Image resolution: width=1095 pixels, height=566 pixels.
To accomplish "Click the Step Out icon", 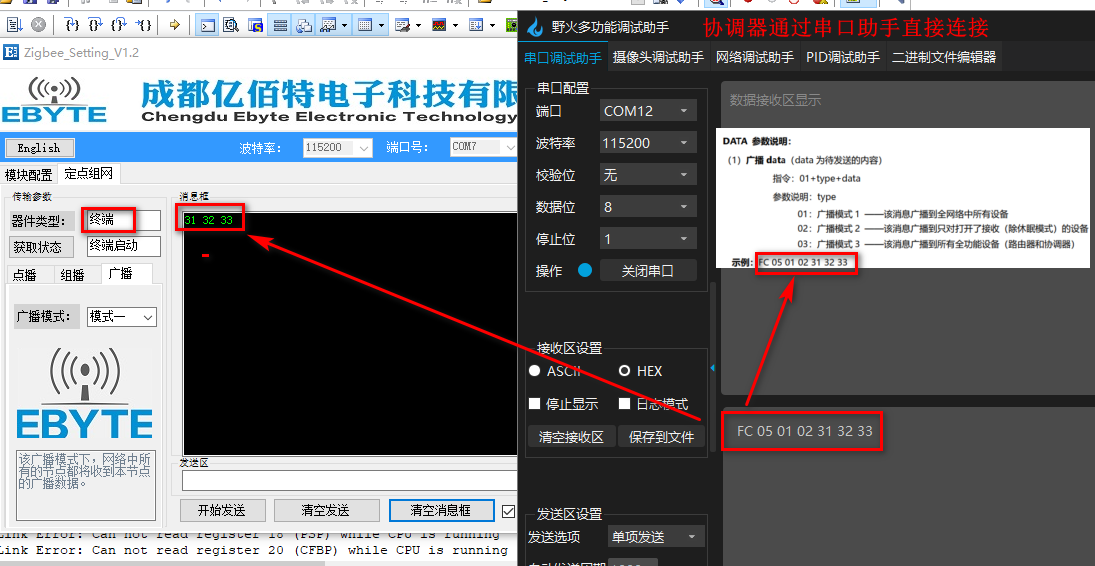I will (x=119, y=26).
